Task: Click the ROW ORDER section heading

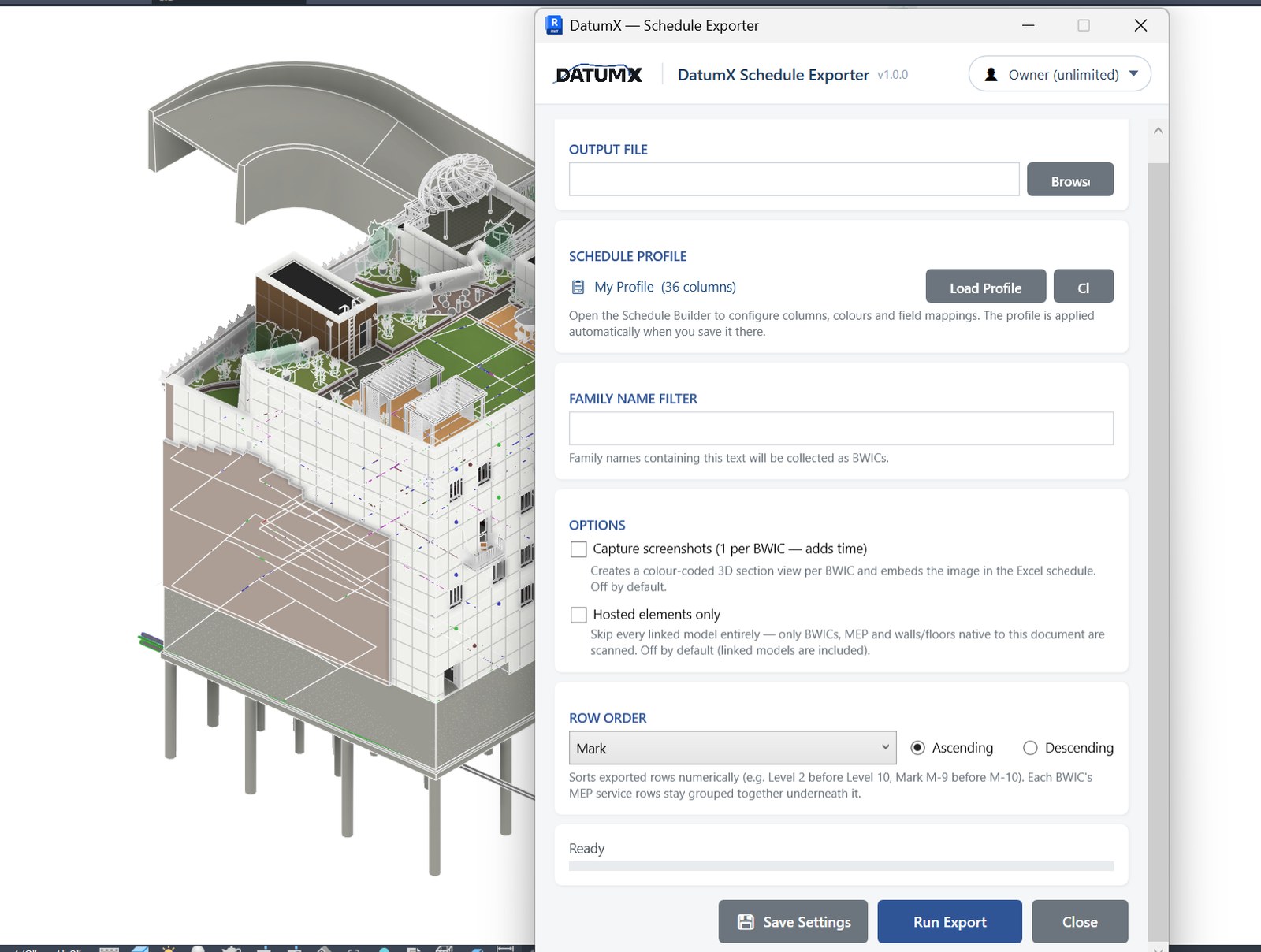Action: [x=608, y=719]
